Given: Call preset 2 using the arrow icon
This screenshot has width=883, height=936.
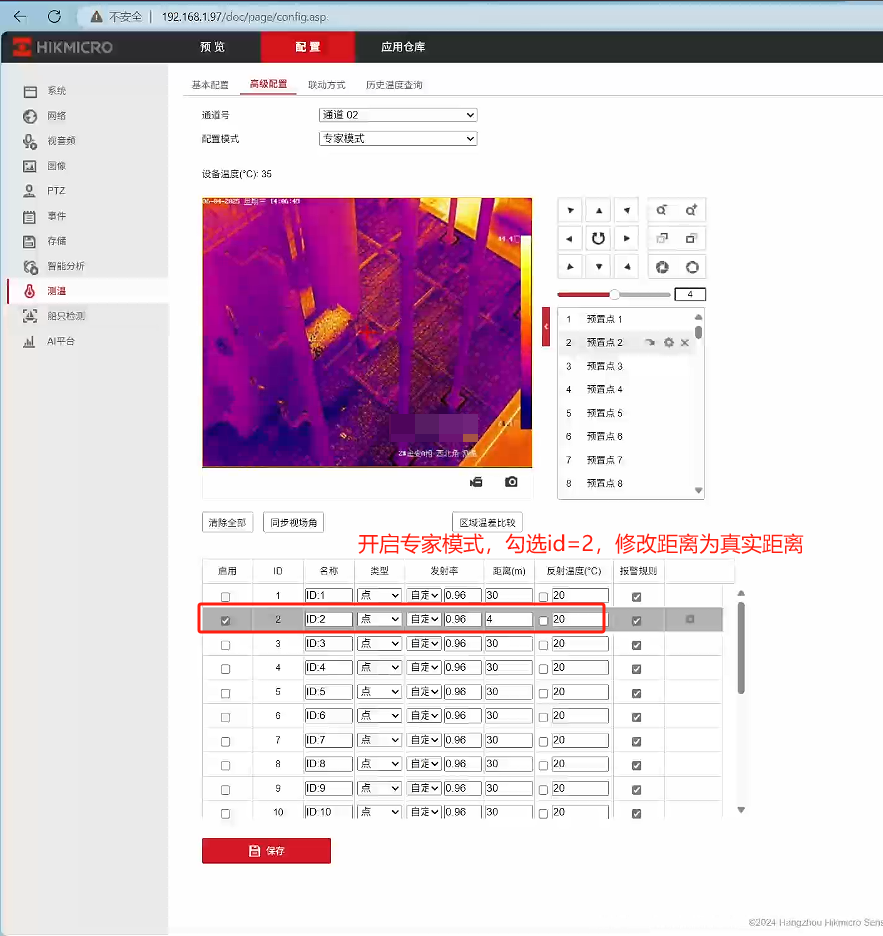Looking at the screenshot, I should point(650,343).
